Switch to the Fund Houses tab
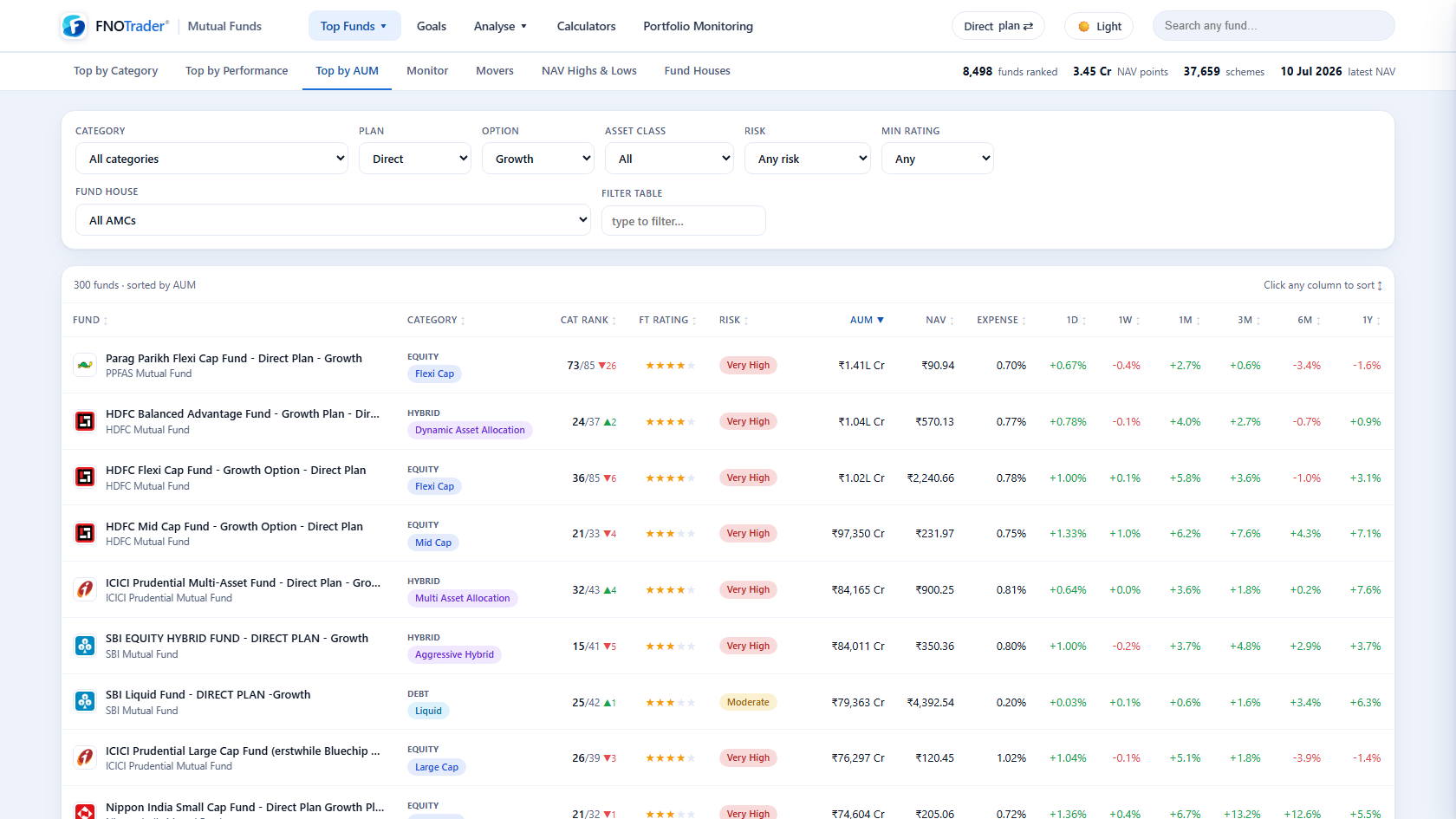This screenshot has height=819, width=1456. 698,71
